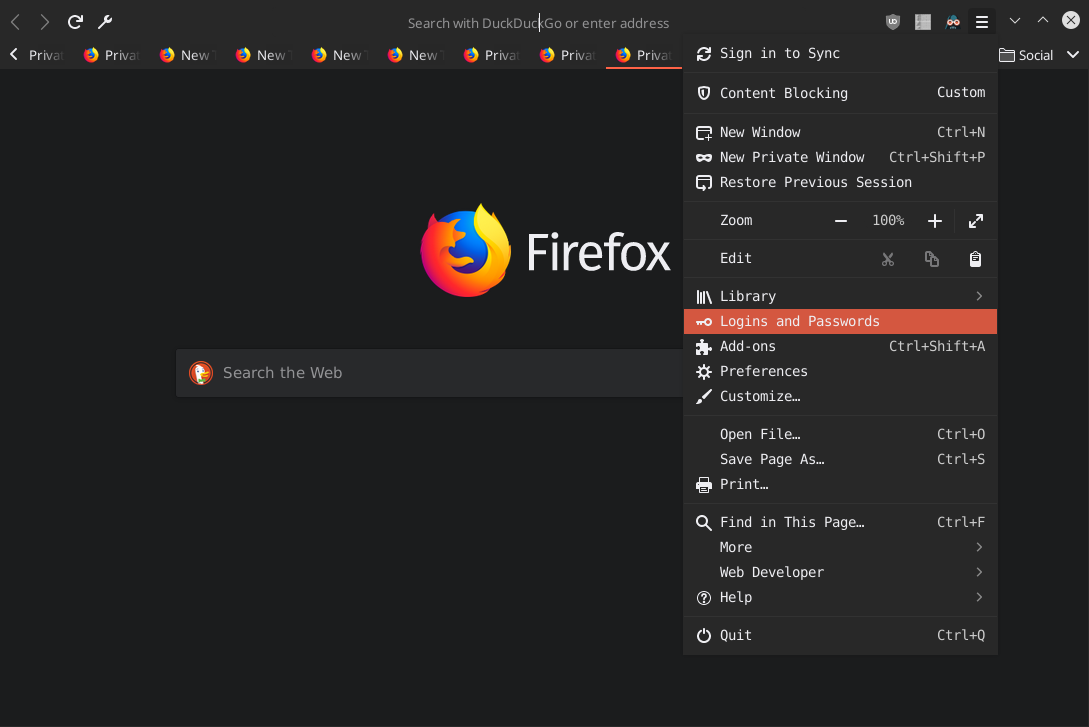
Task: Expand the Web Developer submenu
Action: 840,572
